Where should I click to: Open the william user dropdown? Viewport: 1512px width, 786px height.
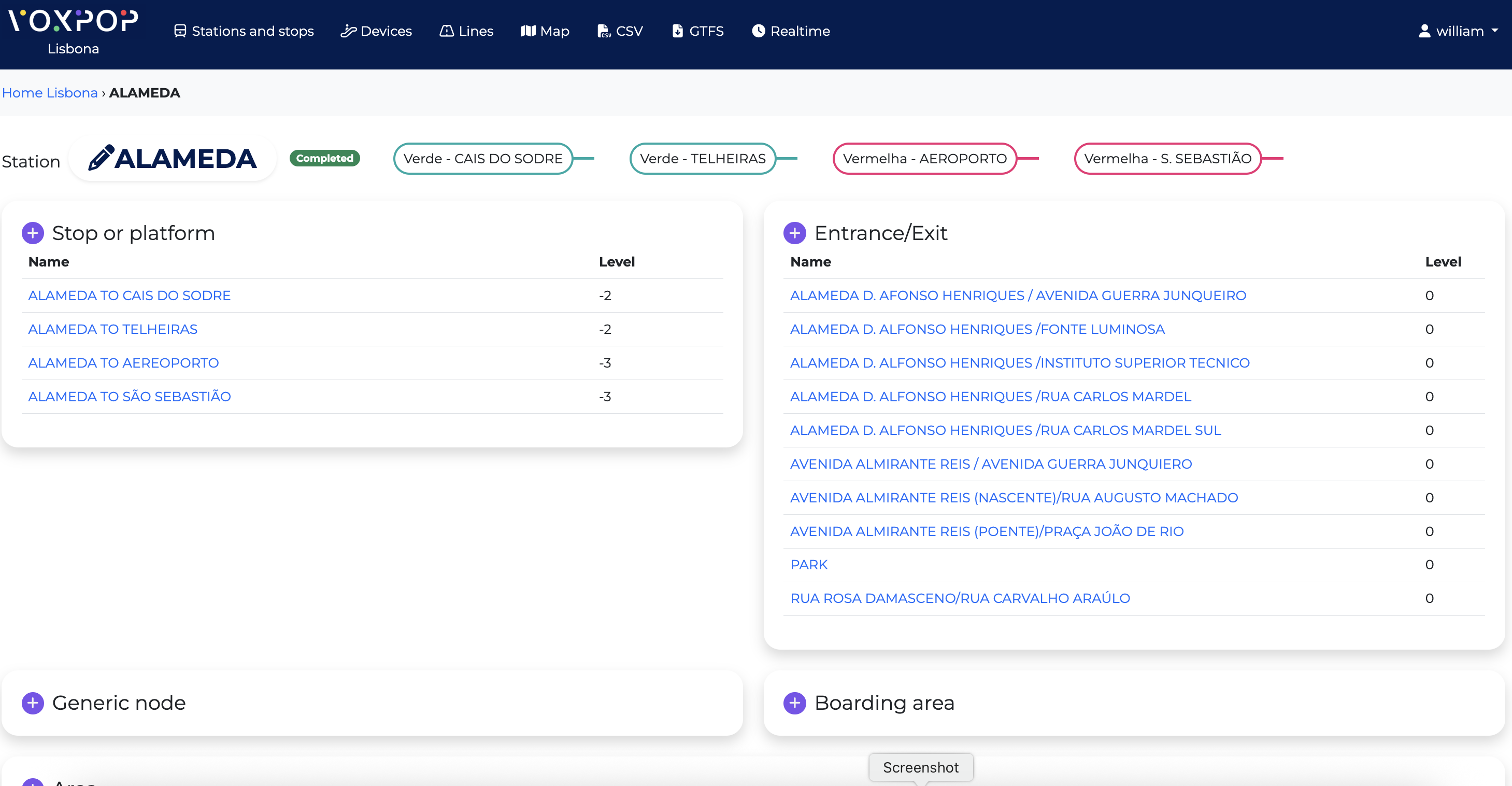1459,31
